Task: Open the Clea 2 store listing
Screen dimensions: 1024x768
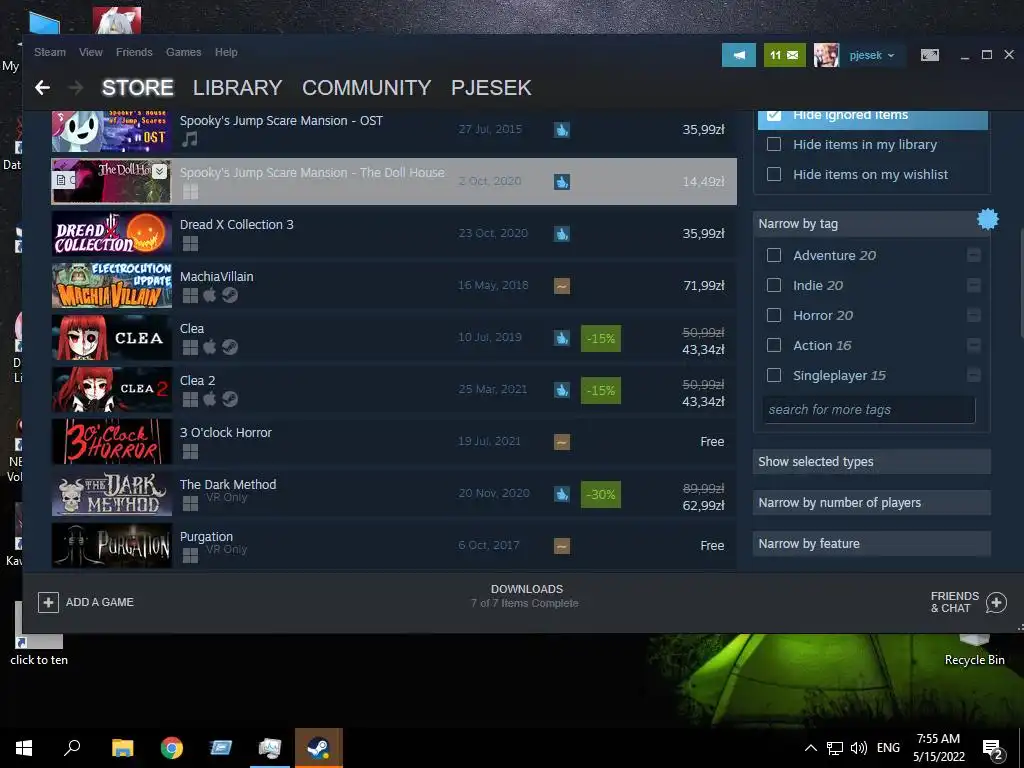Action: point(394,390)
